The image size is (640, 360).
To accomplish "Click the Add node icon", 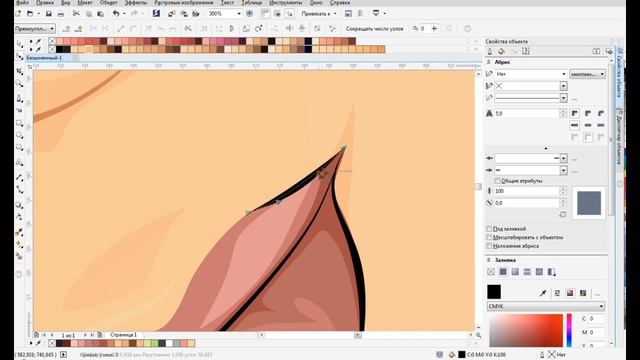I will click(x=67, y=29).
